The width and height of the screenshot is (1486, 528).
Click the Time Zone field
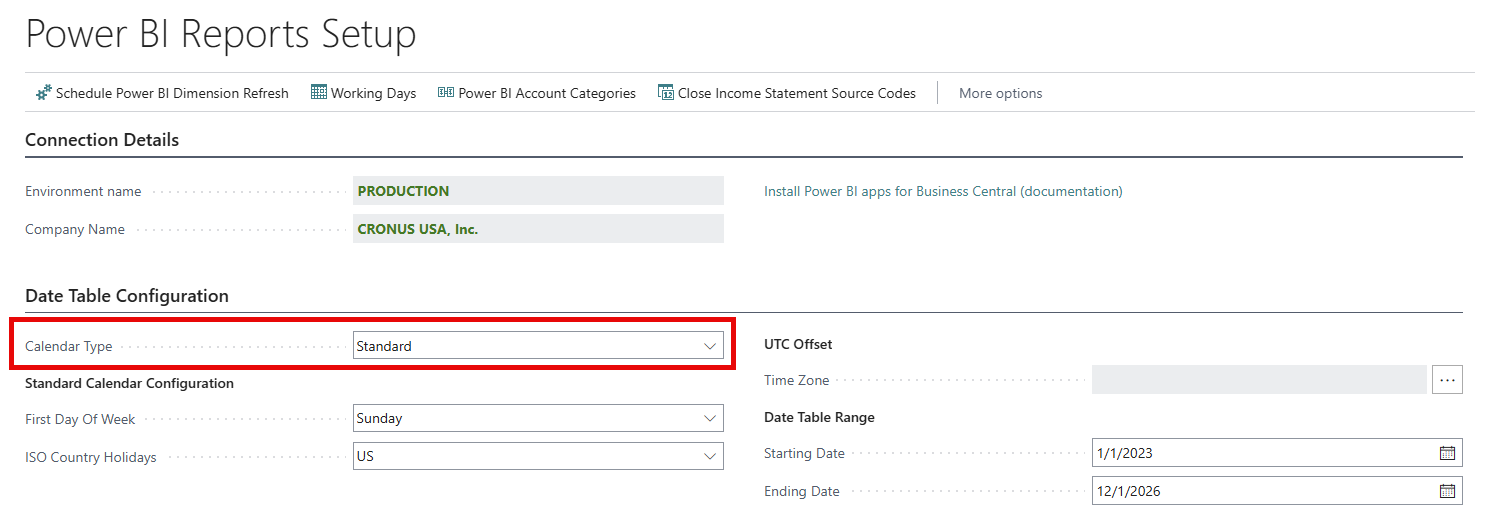pyautogui.click(x=1259, y=380)
